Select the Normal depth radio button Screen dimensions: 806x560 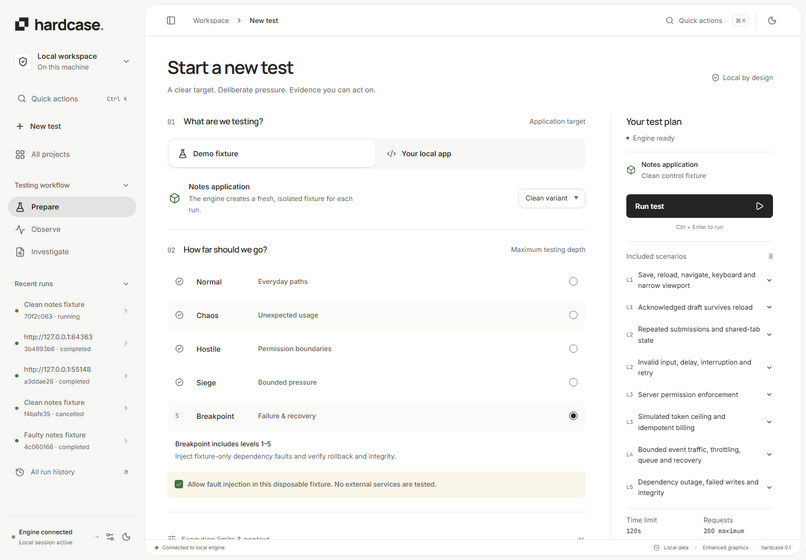[573, 281]
